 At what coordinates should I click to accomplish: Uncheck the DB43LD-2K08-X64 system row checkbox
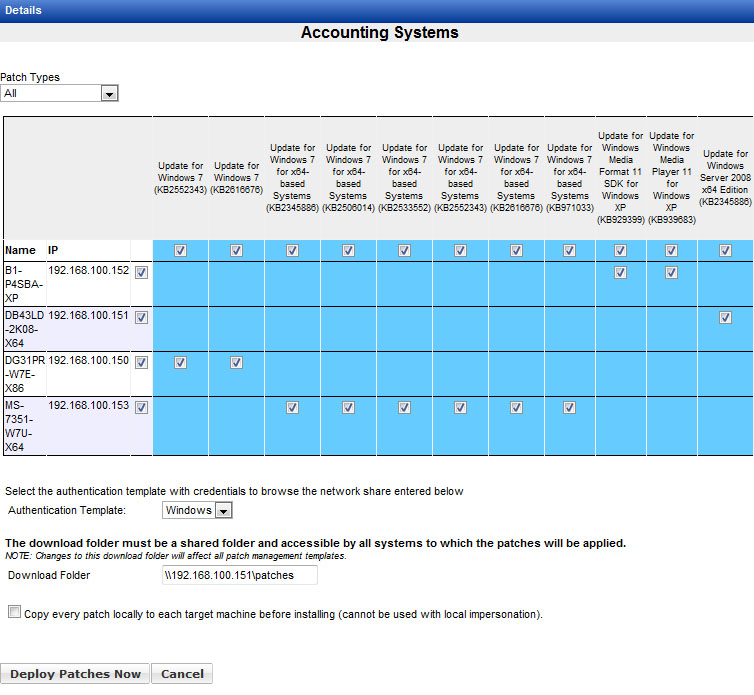[x=141, y=318]
